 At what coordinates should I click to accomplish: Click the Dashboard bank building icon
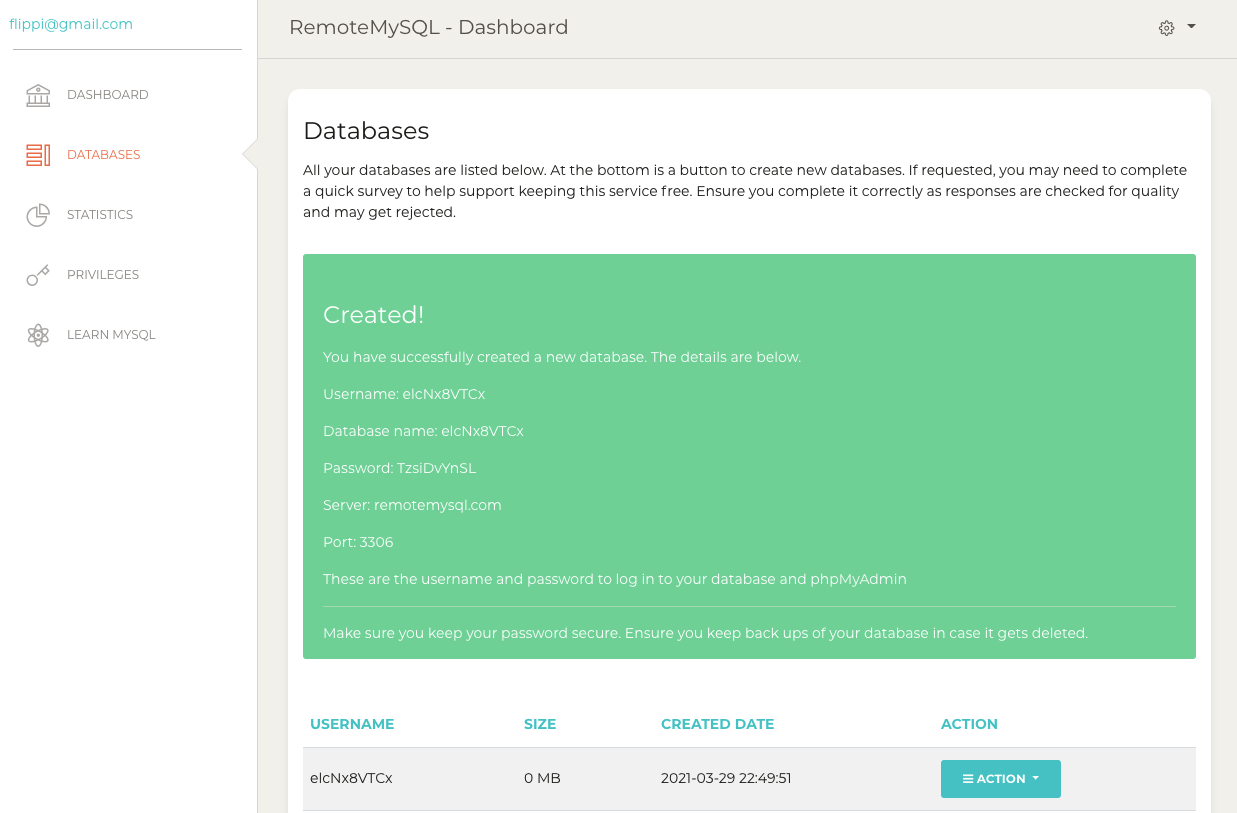[38, 95]
